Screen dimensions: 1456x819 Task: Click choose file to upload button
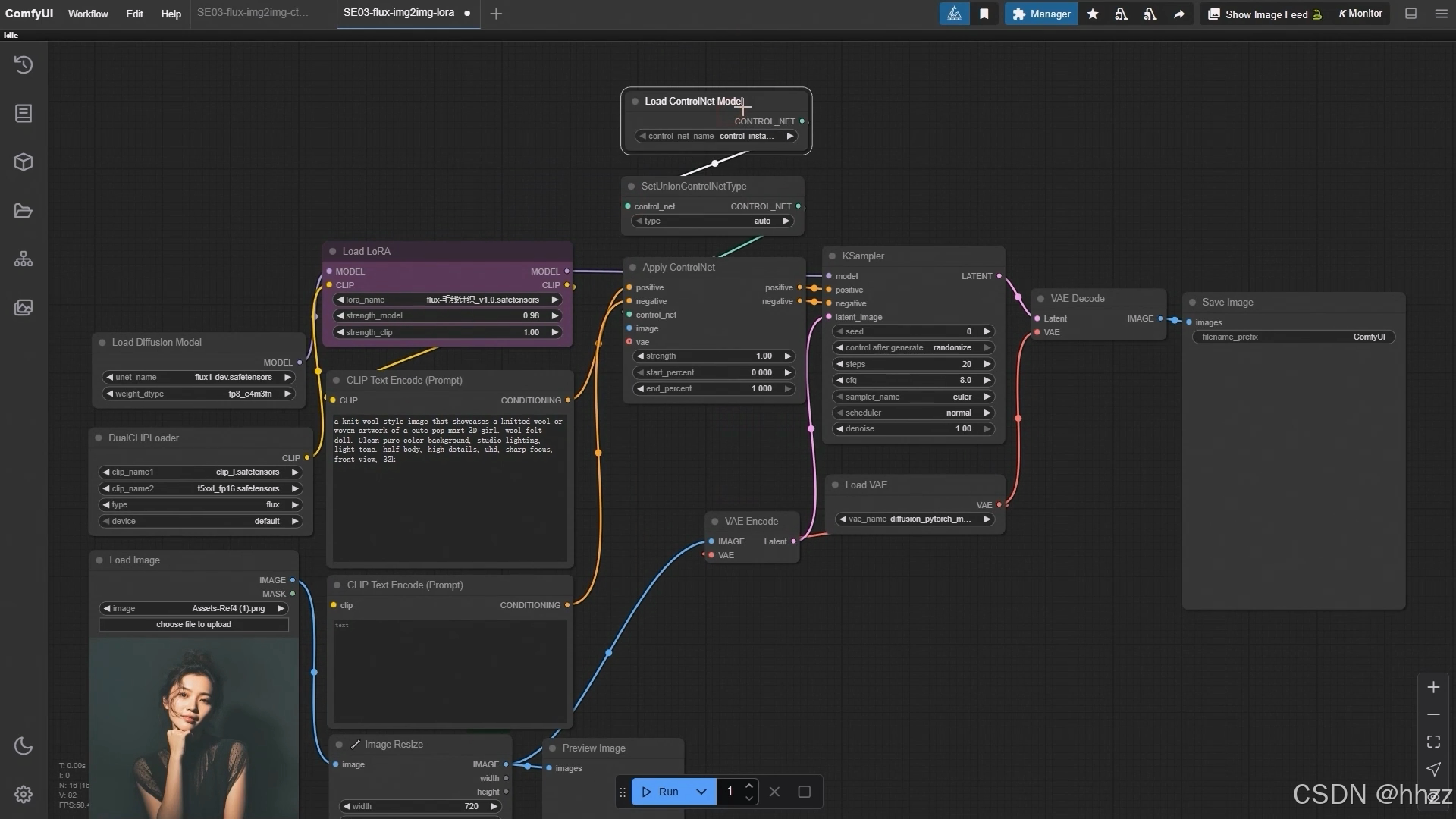tap(193, 625)
